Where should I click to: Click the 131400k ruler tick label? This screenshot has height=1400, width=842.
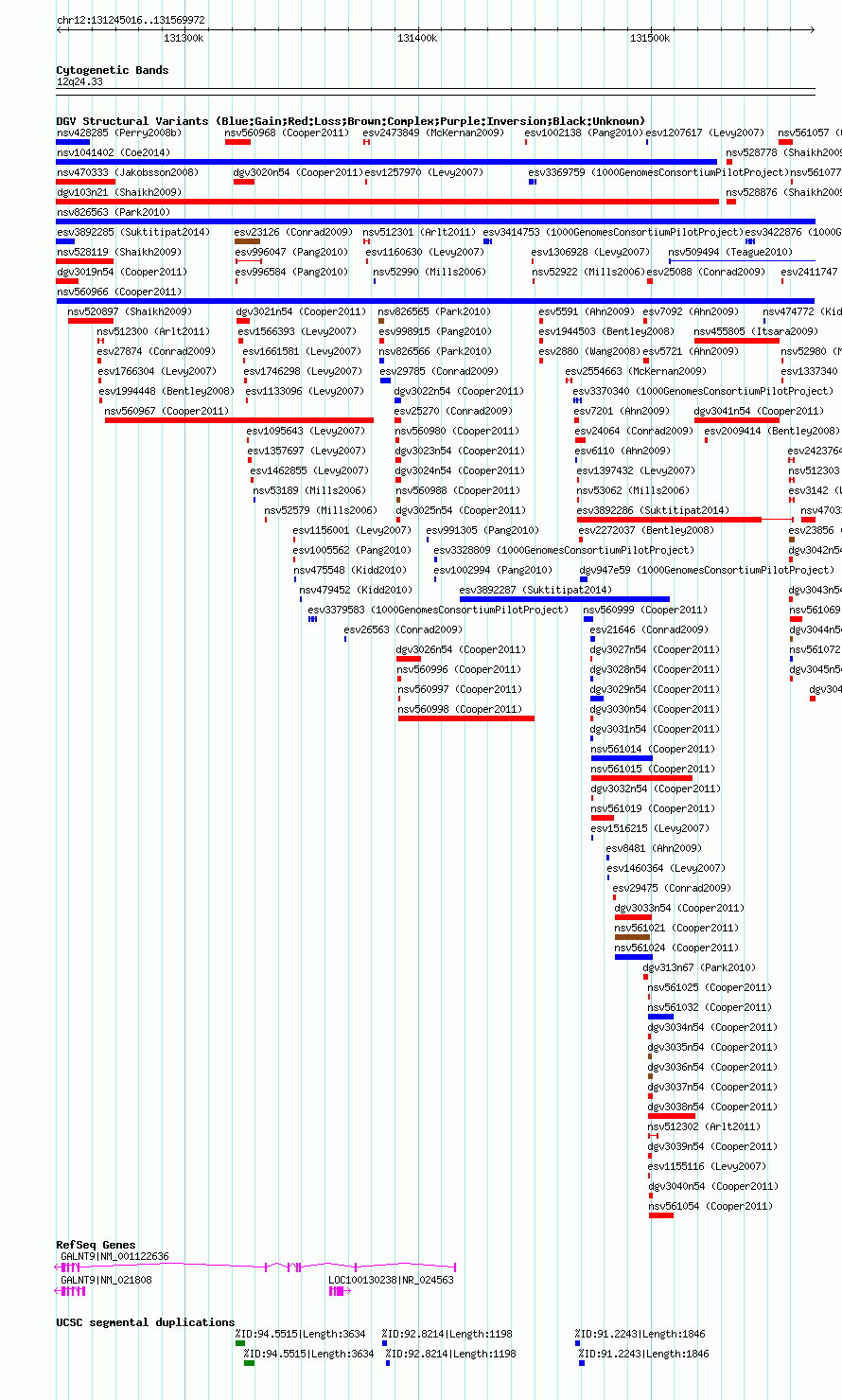click(x=417, y=38)
